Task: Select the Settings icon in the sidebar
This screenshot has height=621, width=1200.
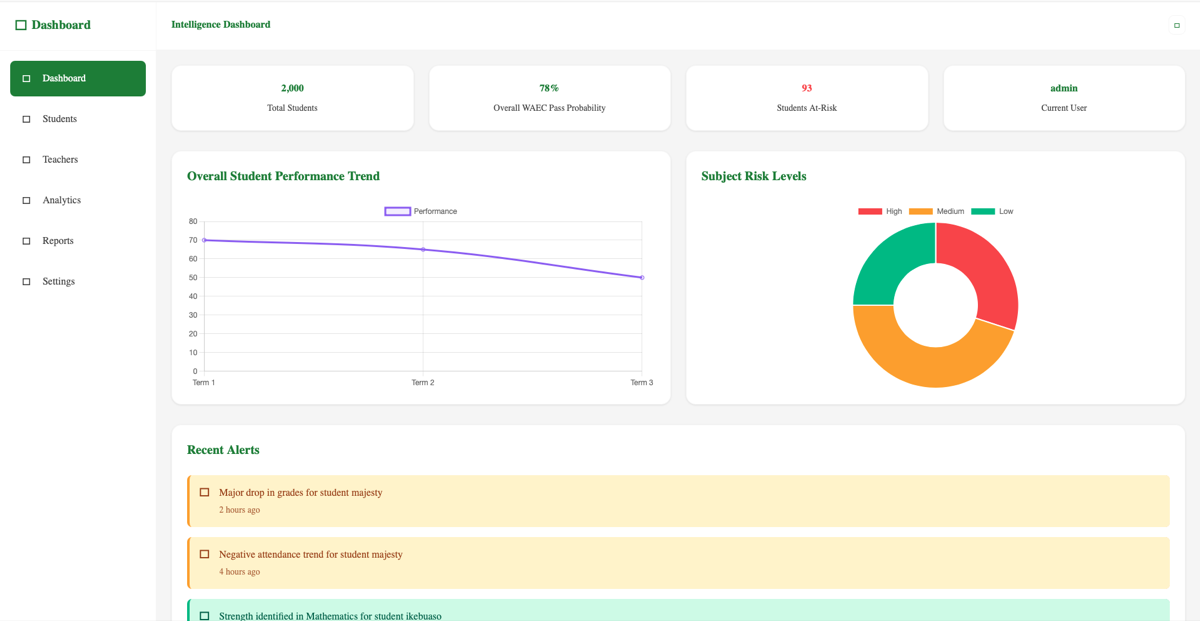Action: coord(26,281)
